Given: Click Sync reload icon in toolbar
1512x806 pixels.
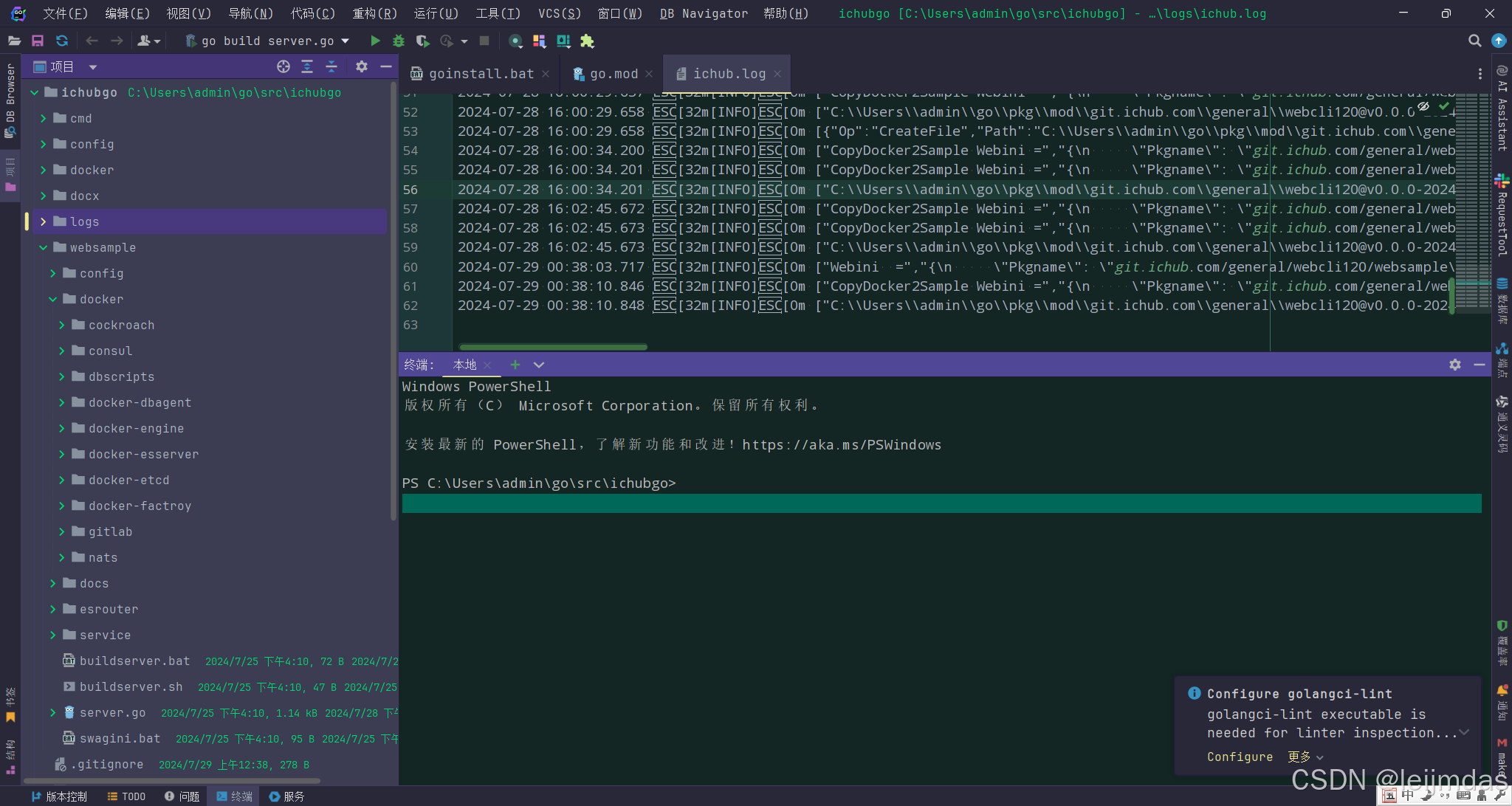Looking at the screenshot, I should click(62, 41).
